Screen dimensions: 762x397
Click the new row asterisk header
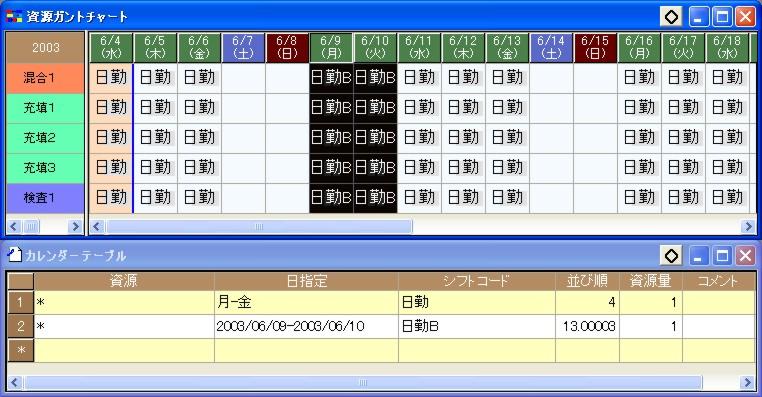pos(20,350)
